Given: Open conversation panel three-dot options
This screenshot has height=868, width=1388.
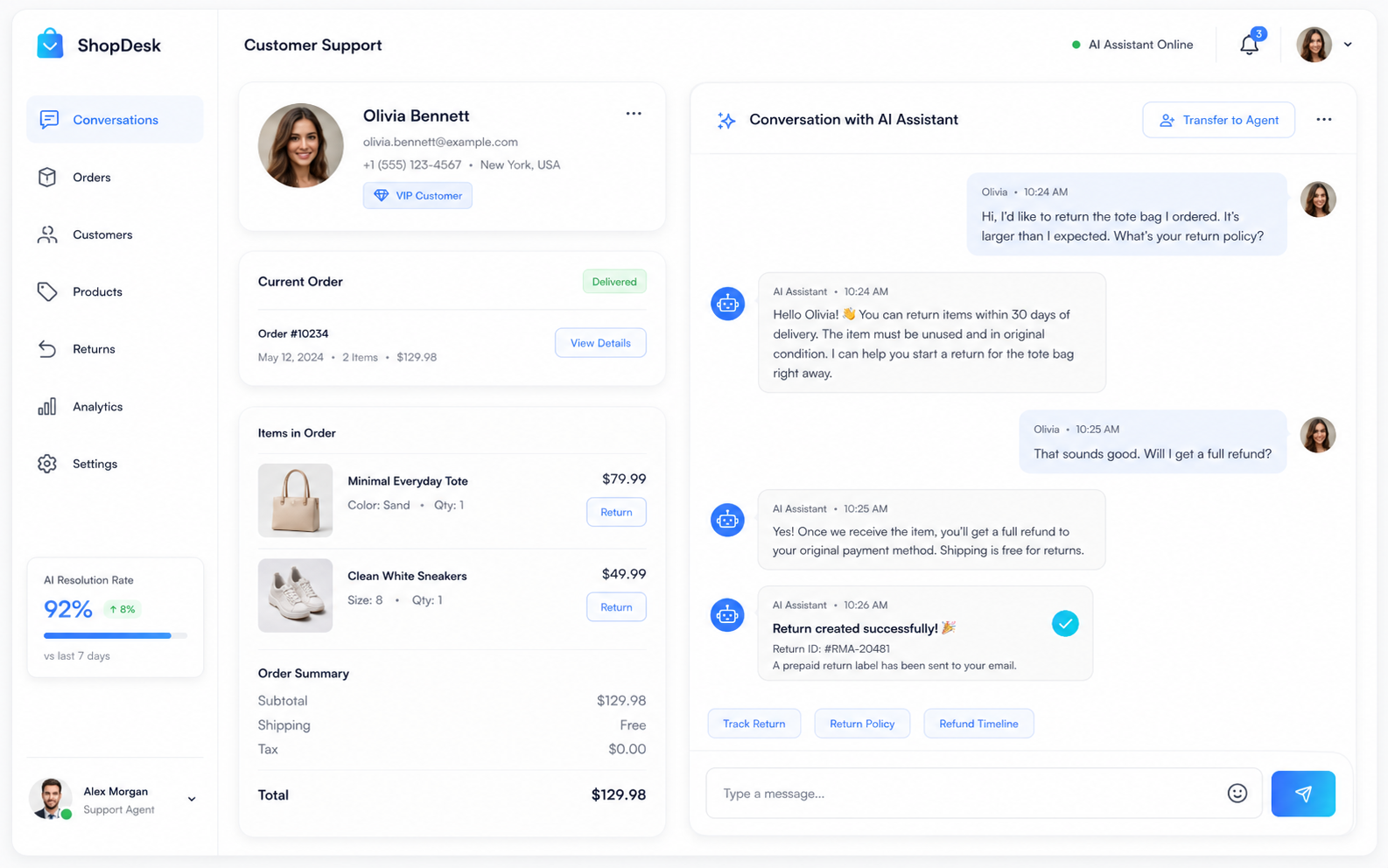Looking at the screenshot, I should 1324,120.
